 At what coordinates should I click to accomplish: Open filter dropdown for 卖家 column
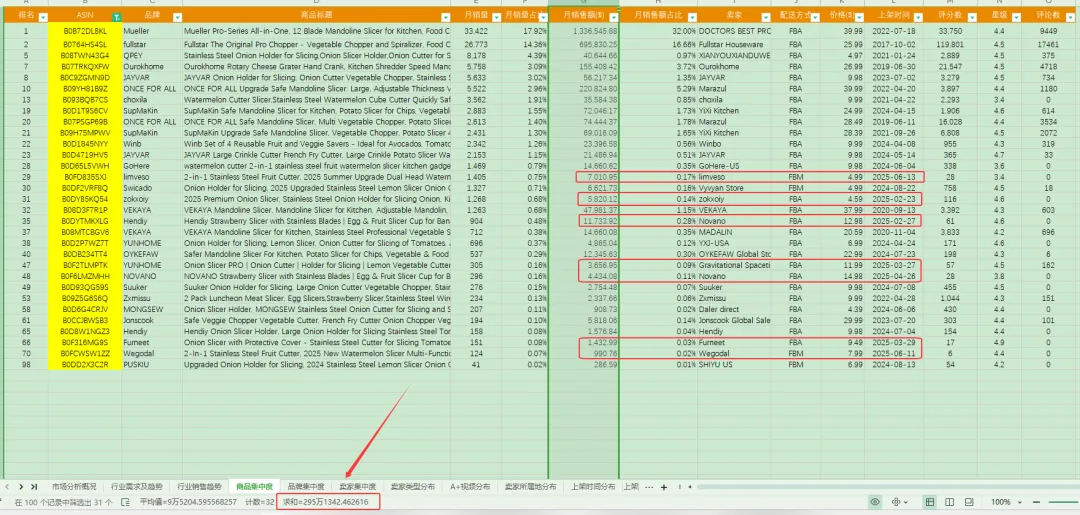(765, 17)
